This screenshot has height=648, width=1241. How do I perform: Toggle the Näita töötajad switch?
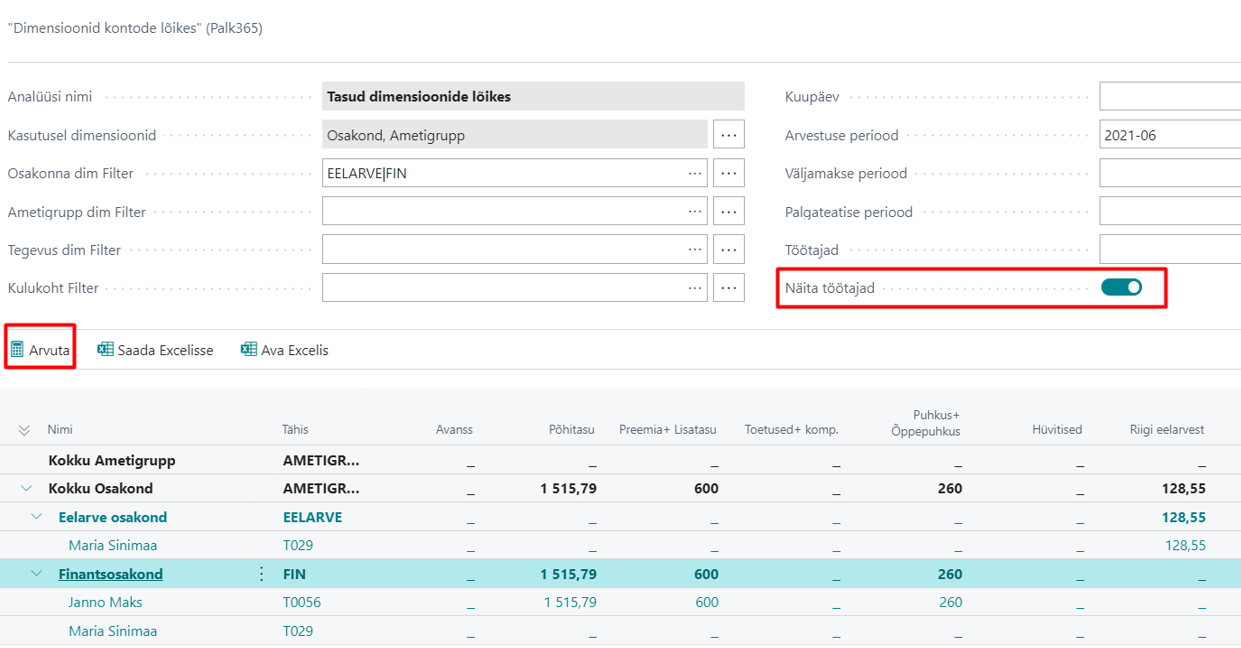click(1121, 288)
